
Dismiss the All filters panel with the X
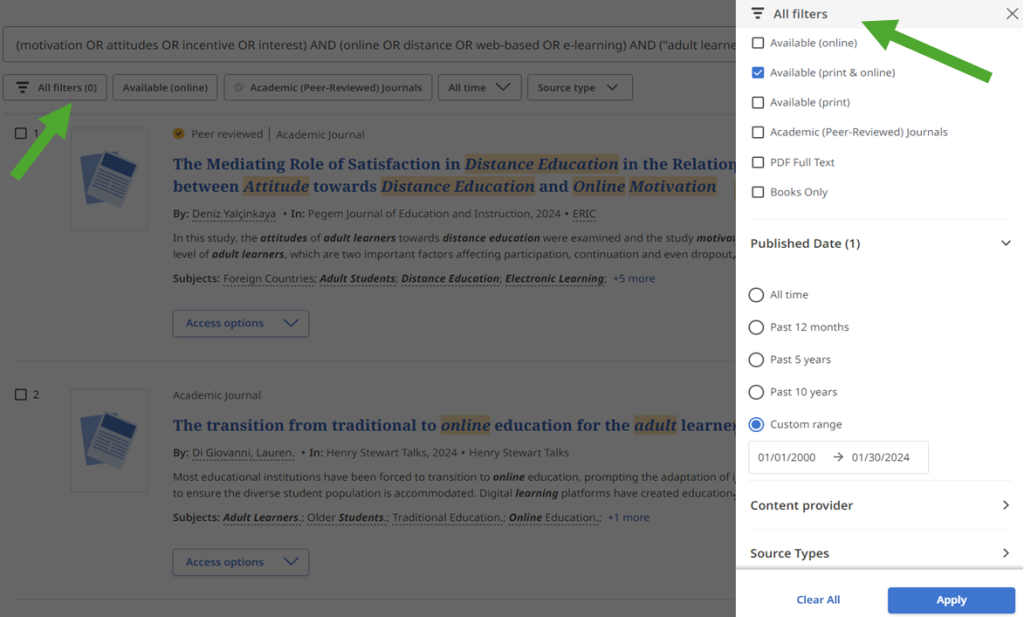[1009, 15]
